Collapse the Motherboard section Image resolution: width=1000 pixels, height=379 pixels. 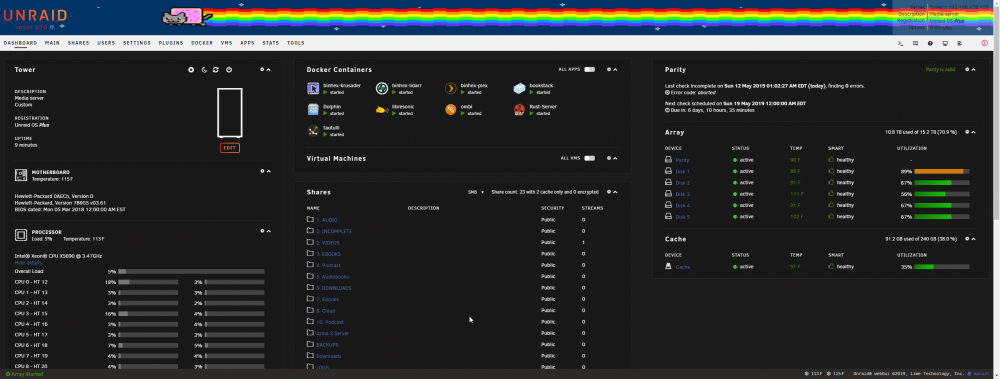pos(268,171)
